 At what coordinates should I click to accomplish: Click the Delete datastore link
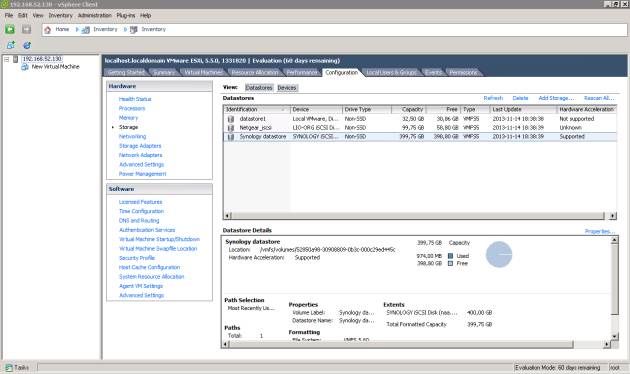pyautogui.click(x=520, y=98)
